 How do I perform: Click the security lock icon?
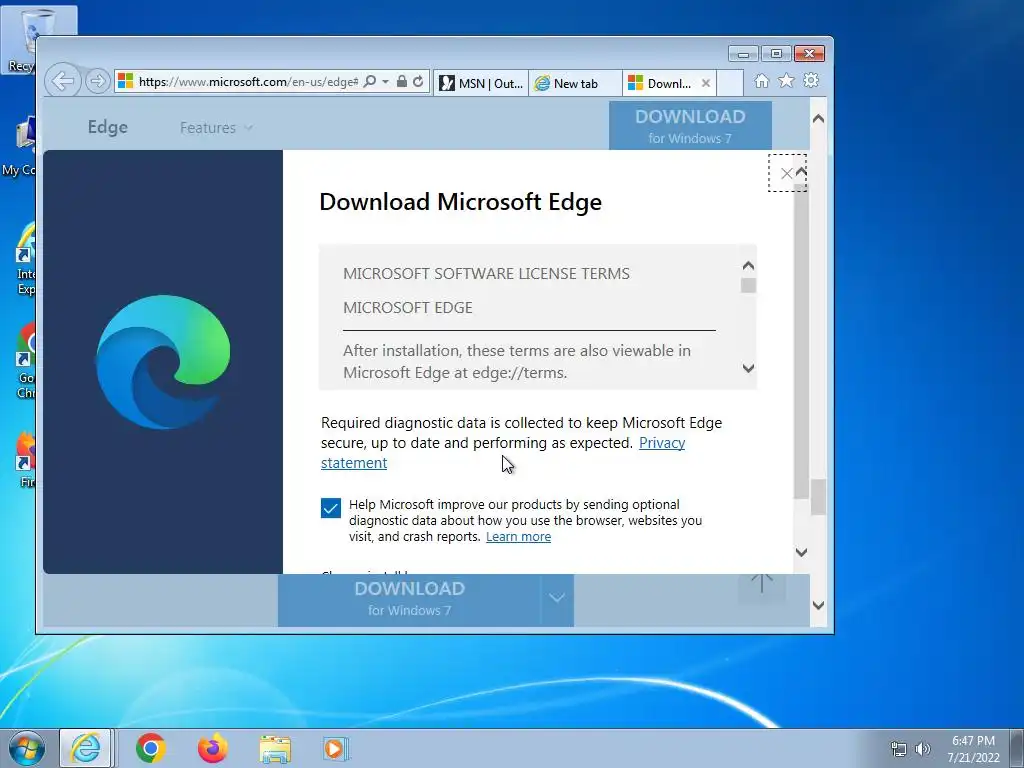402,82
